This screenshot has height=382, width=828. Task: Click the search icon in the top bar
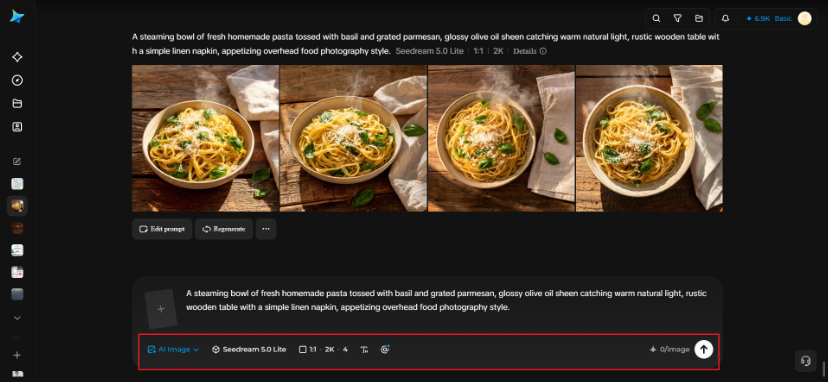click(656, 18)
